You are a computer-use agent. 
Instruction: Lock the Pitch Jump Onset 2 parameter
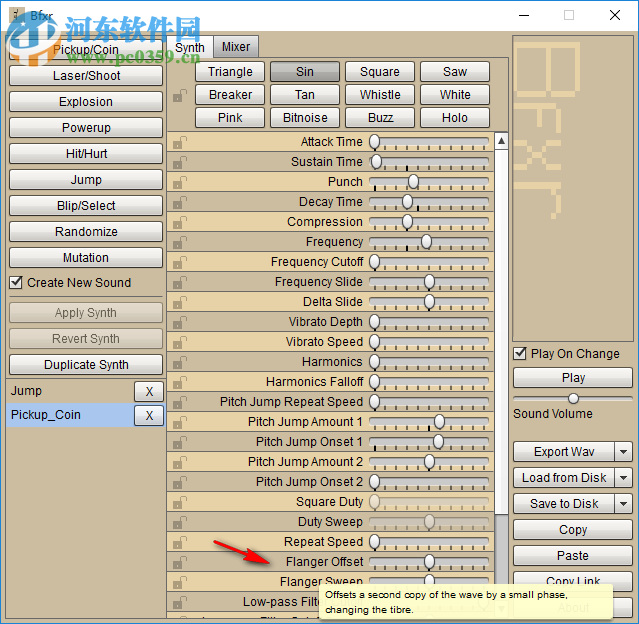[x=180, y=482]
